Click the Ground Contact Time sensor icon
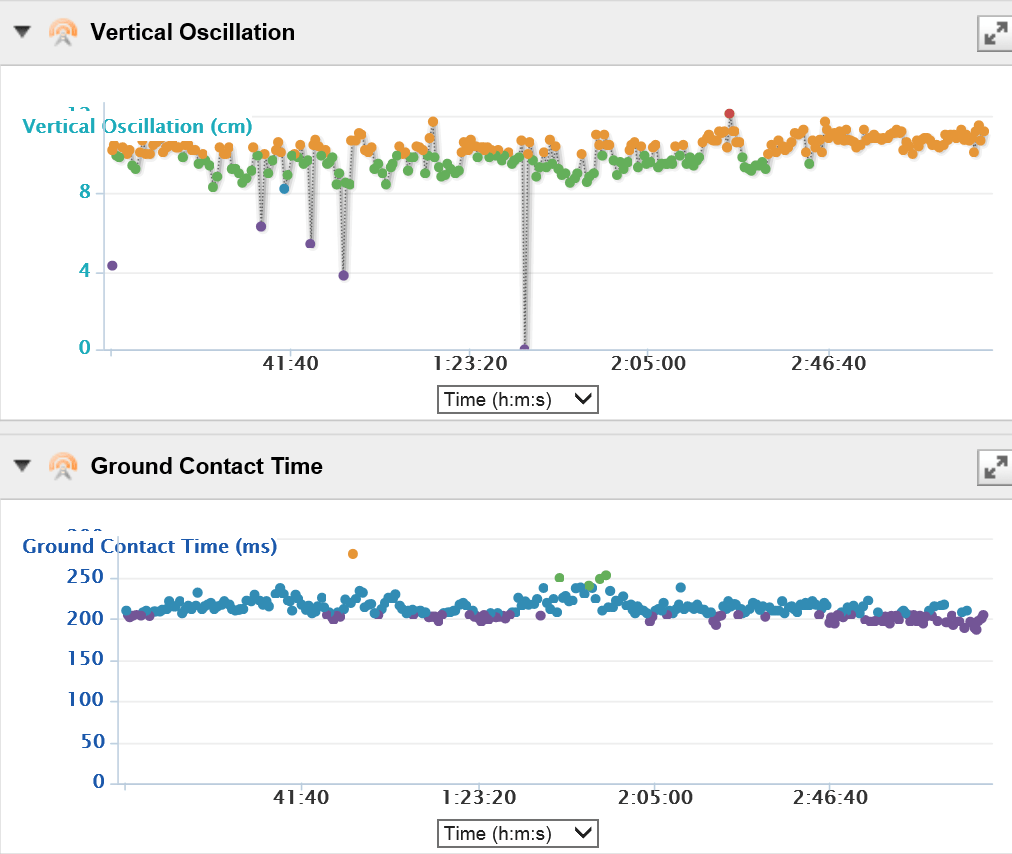 point(62,466)
